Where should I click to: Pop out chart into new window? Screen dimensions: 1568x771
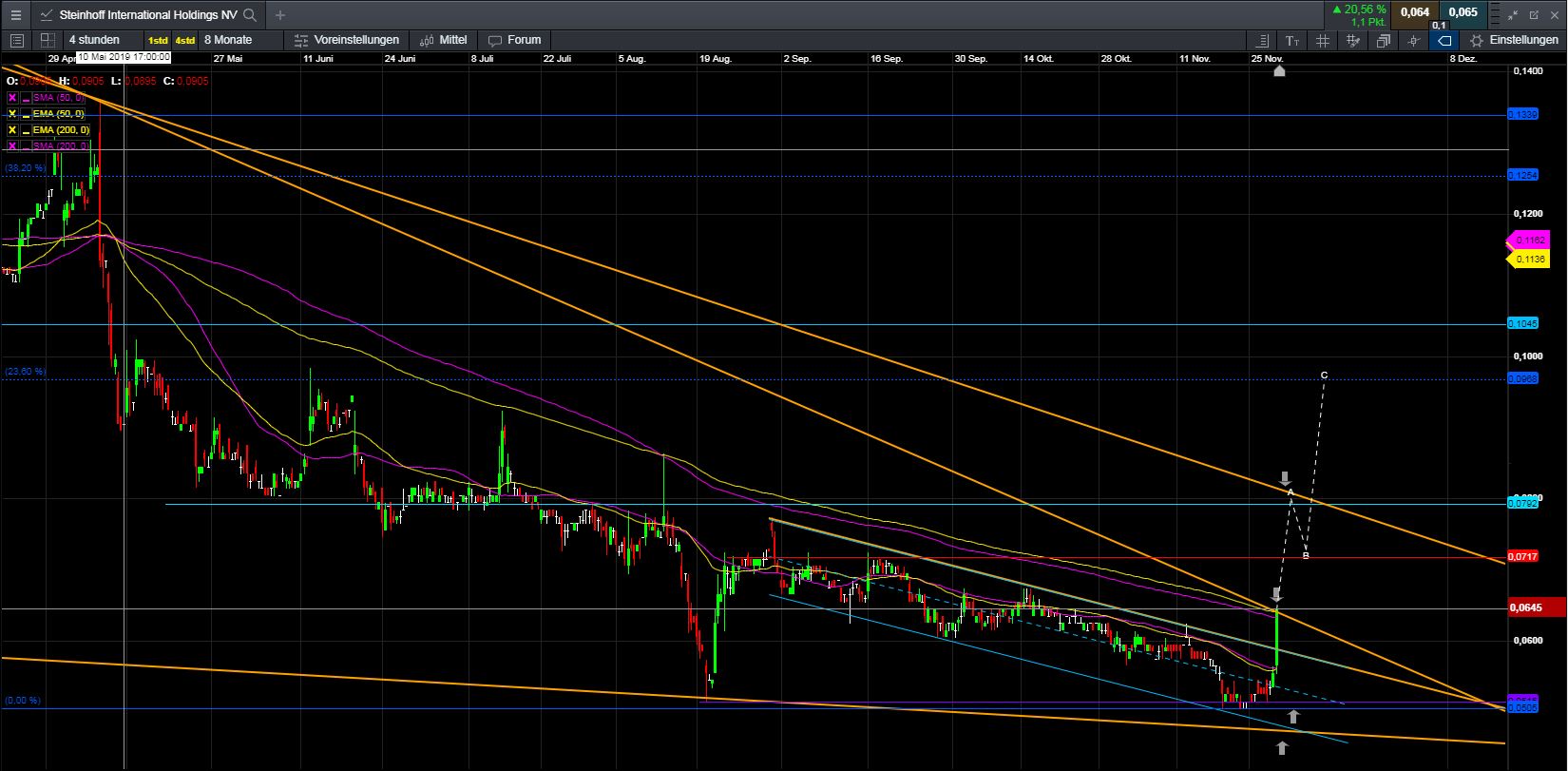click(1532, 15)
